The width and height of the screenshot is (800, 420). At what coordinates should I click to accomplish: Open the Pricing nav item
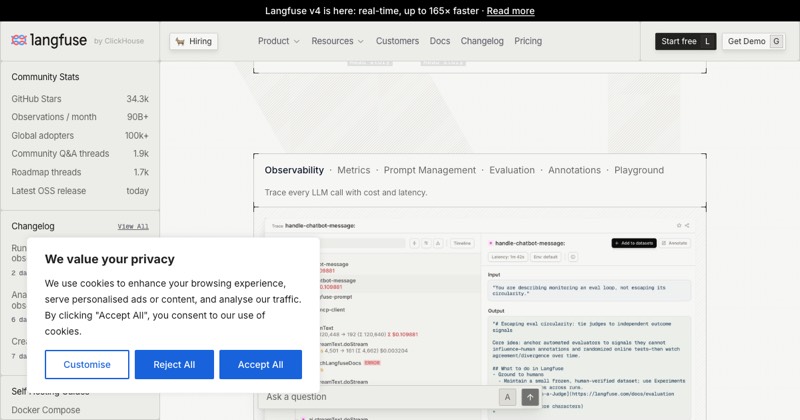point(528,41)
